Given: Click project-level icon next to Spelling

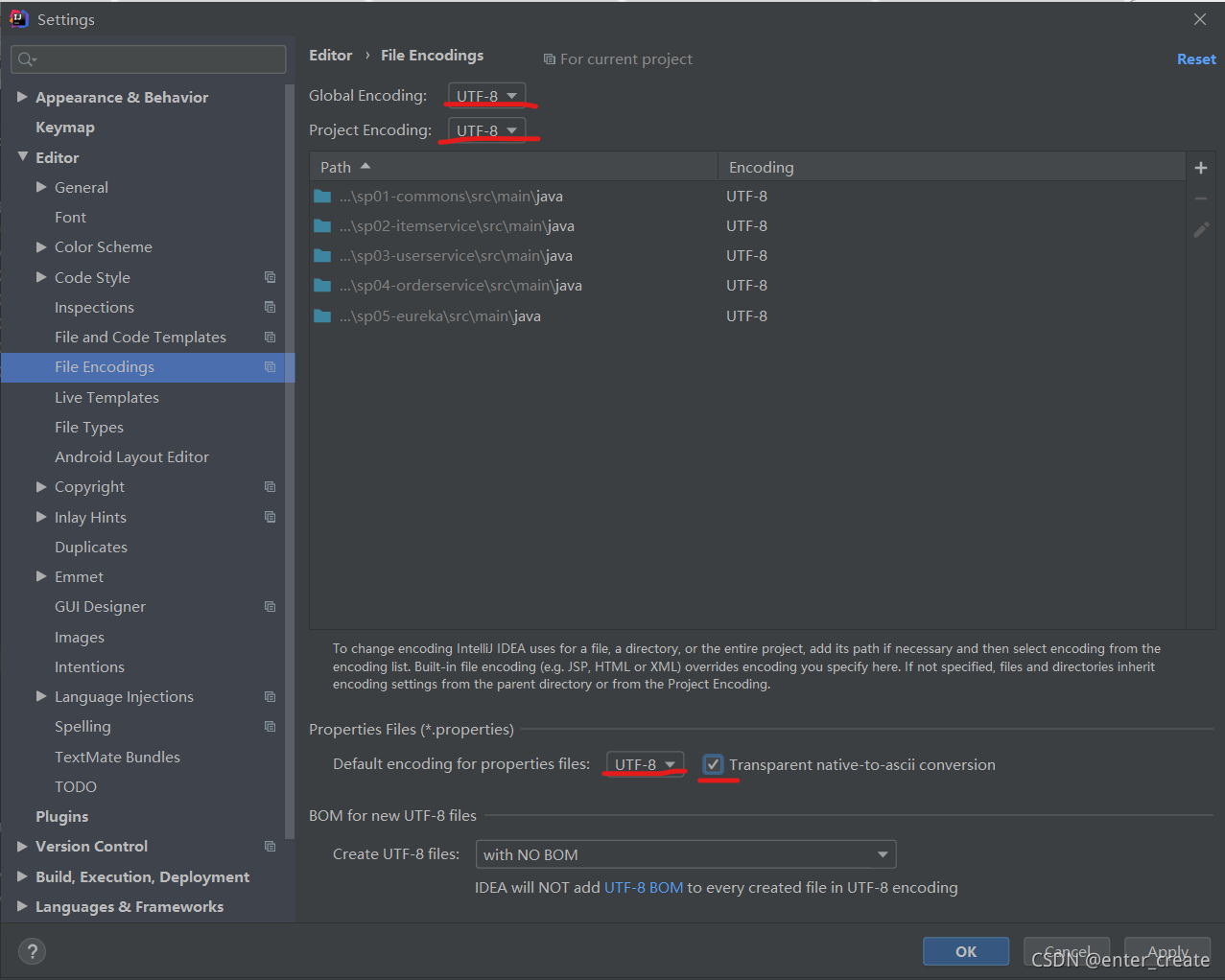Looking at the screenshot, I should (270, 727).
